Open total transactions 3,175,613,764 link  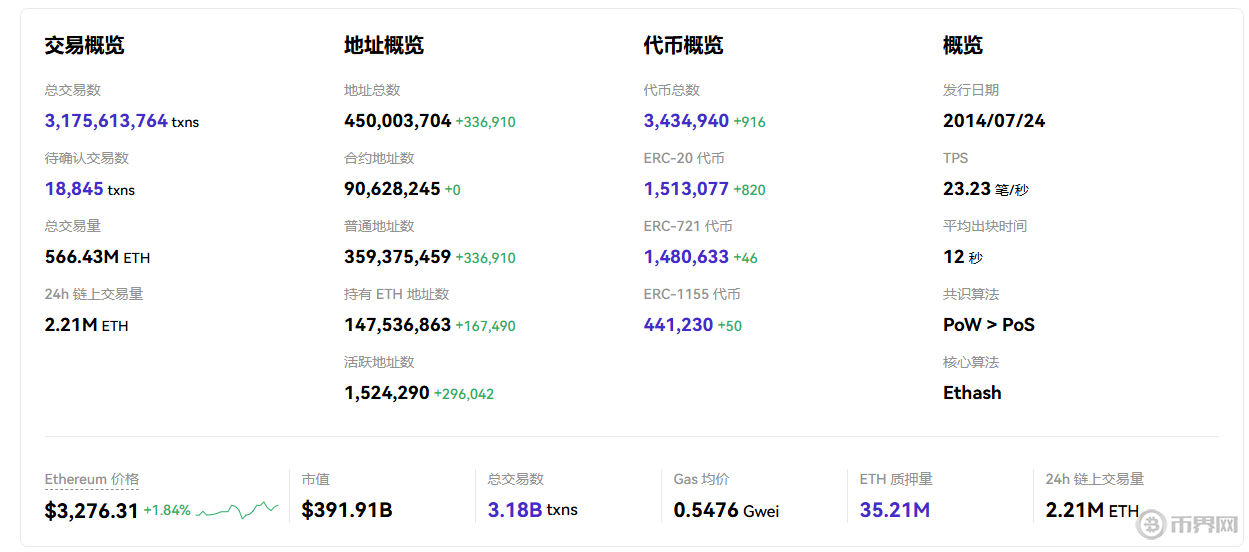point(106,121)
